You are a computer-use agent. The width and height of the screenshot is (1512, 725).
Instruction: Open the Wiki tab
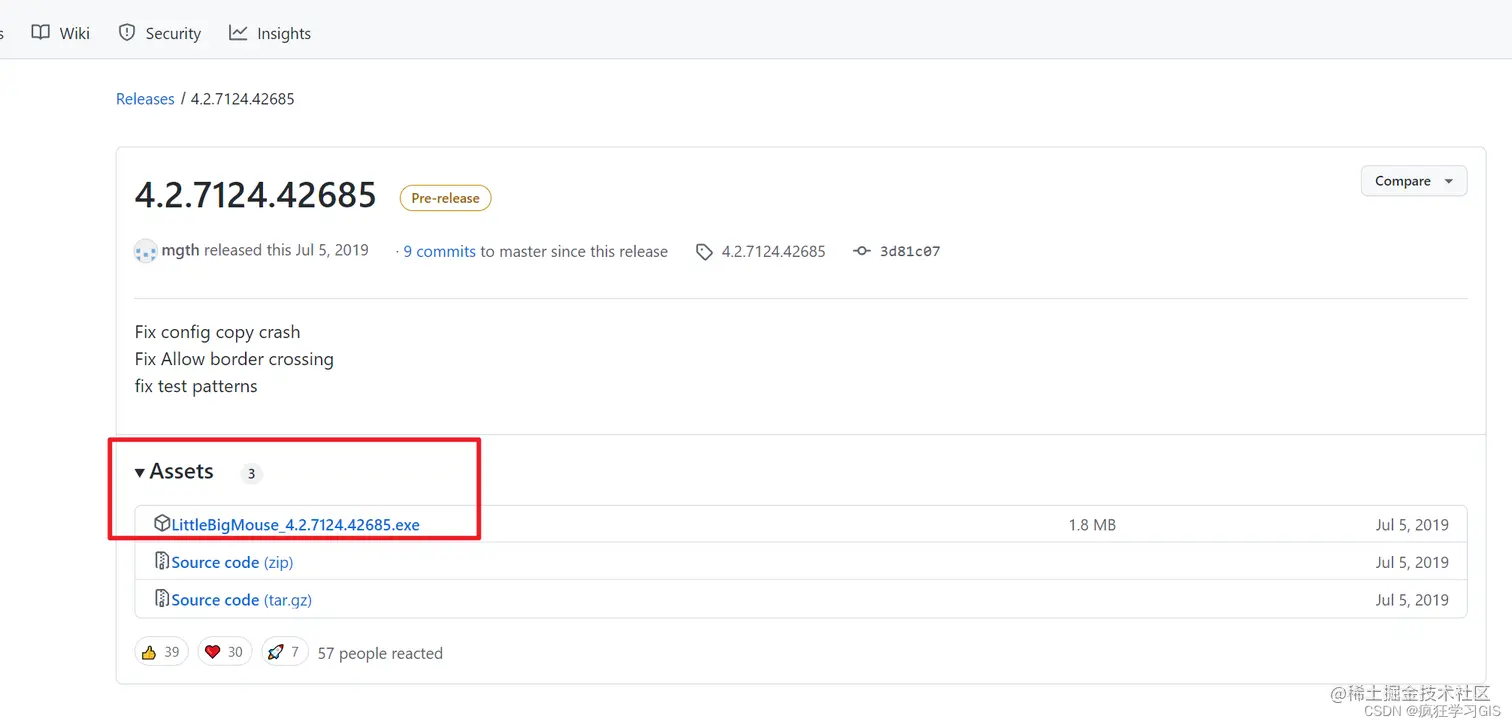61,33
